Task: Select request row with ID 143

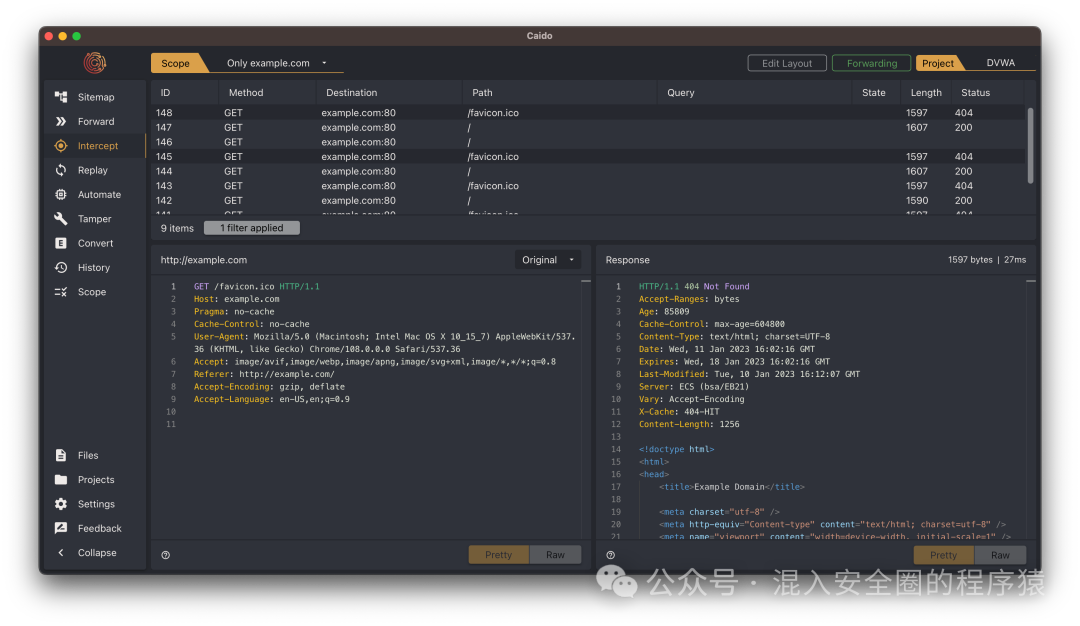Action: [588, 186]
